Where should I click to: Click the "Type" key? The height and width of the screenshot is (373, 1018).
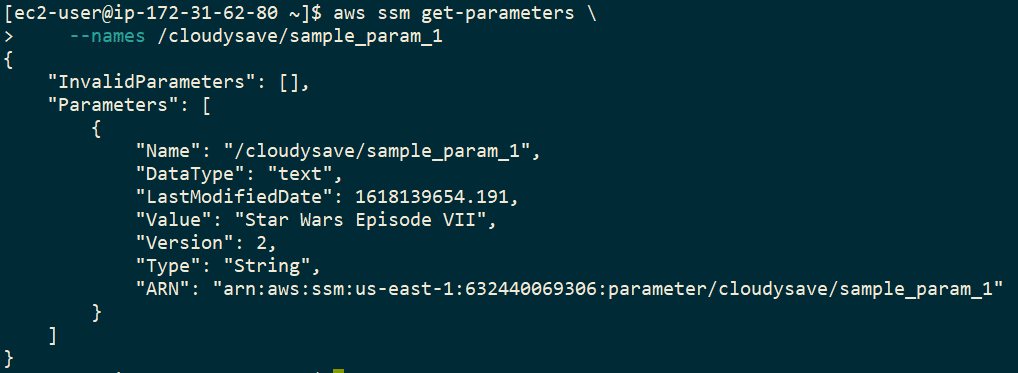168,266
